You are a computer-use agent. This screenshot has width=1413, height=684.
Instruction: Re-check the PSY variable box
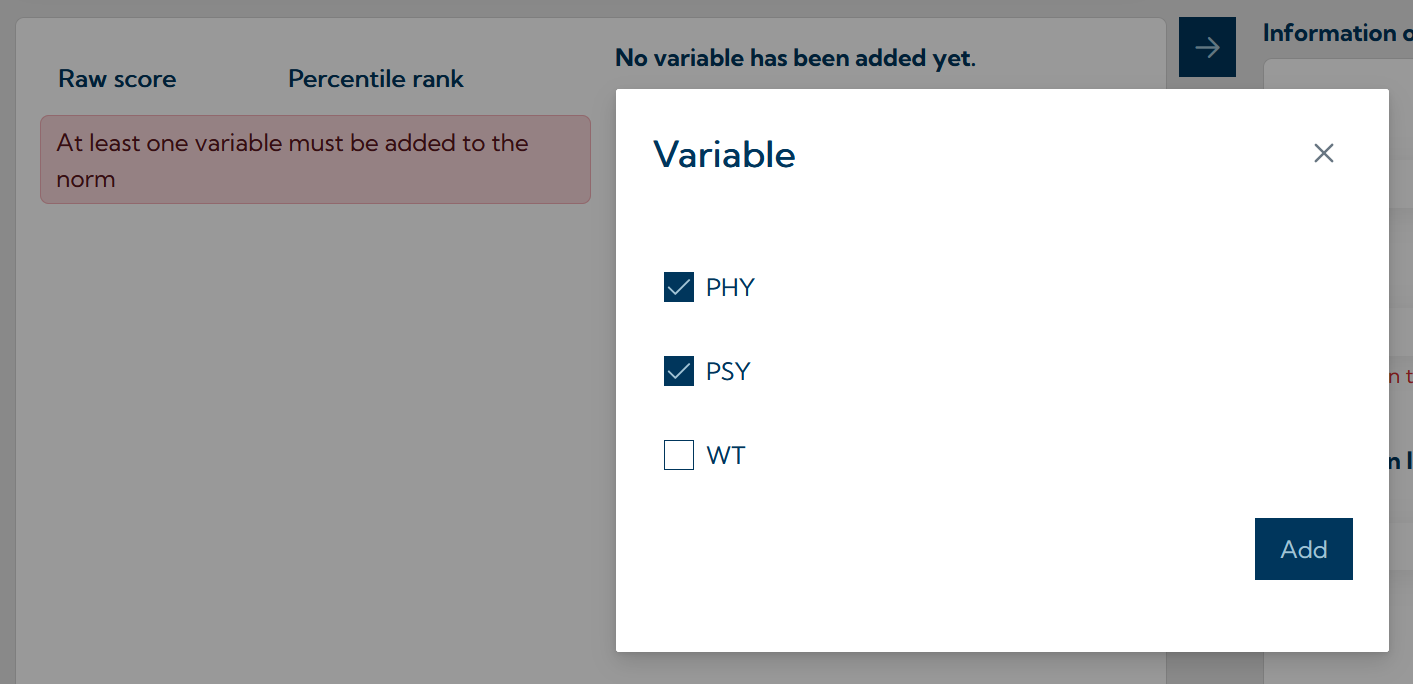point(678,371)
